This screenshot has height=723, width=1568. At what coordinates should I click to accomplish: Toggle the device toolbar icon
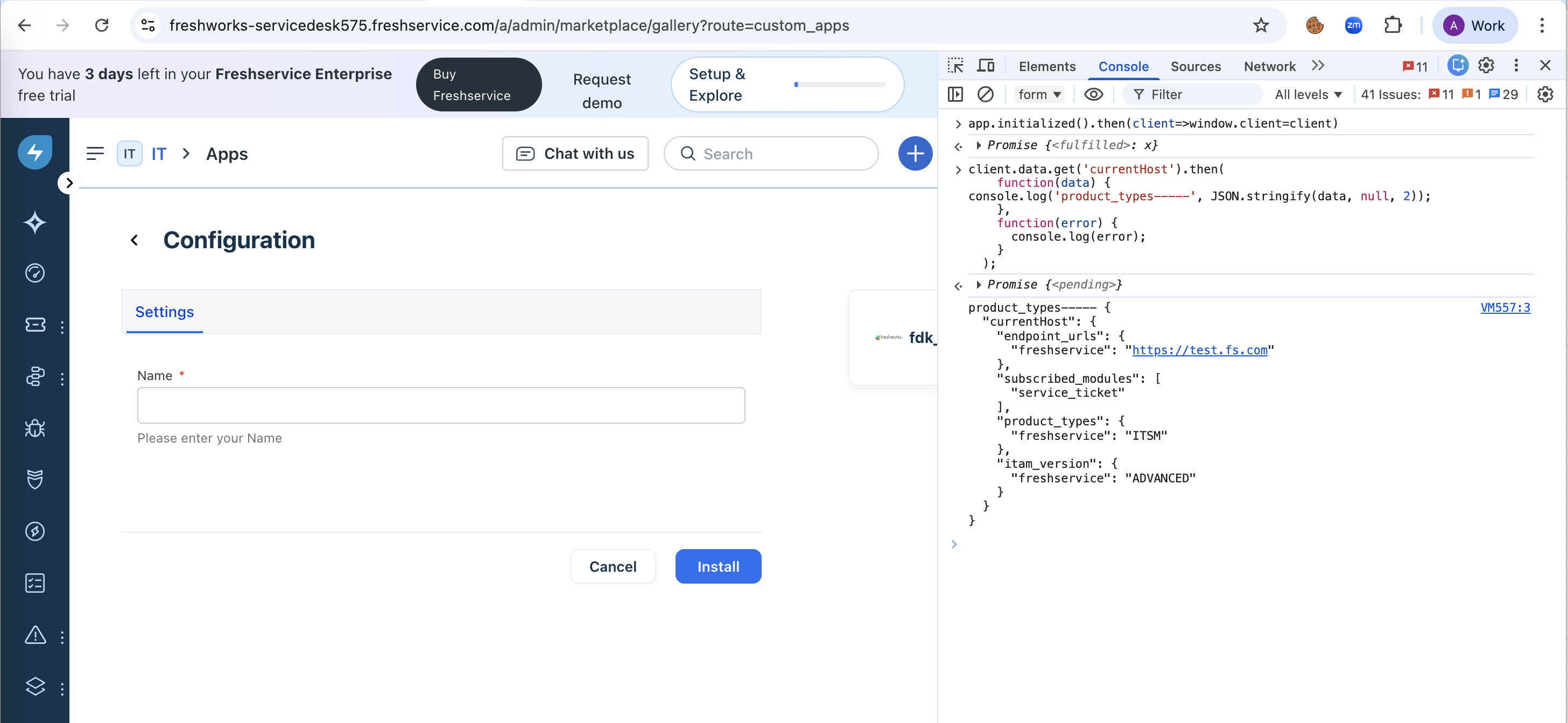(x=986, y=66)
